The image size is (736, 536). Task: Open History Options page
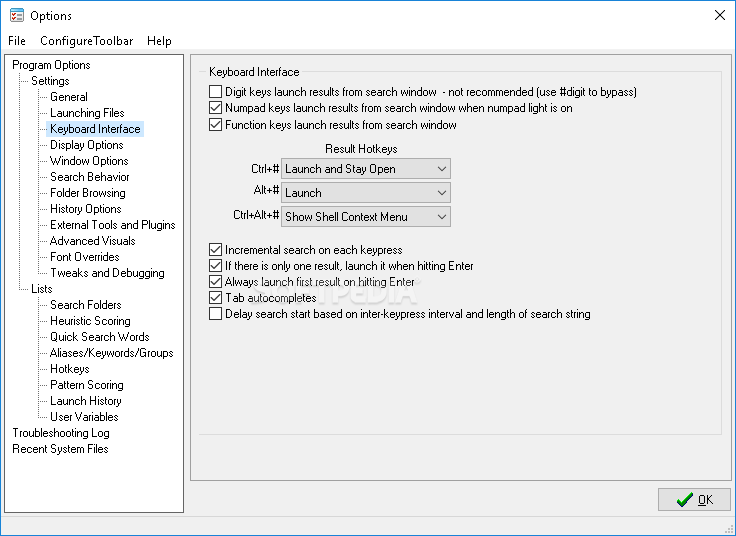click(86, 208)
